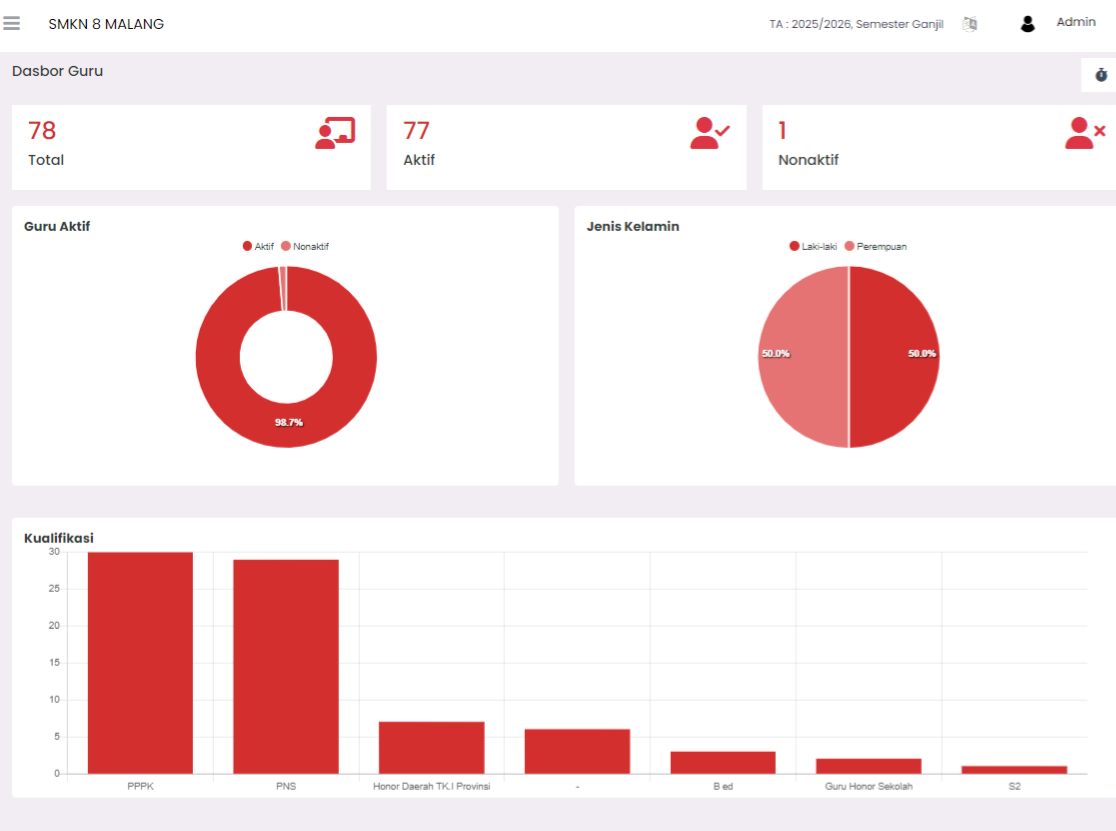The width and height of the screenshot is (1116, 831).
Task: Toggle Aktif legend in Guru Aktif chart
Action: coord(258,246)
